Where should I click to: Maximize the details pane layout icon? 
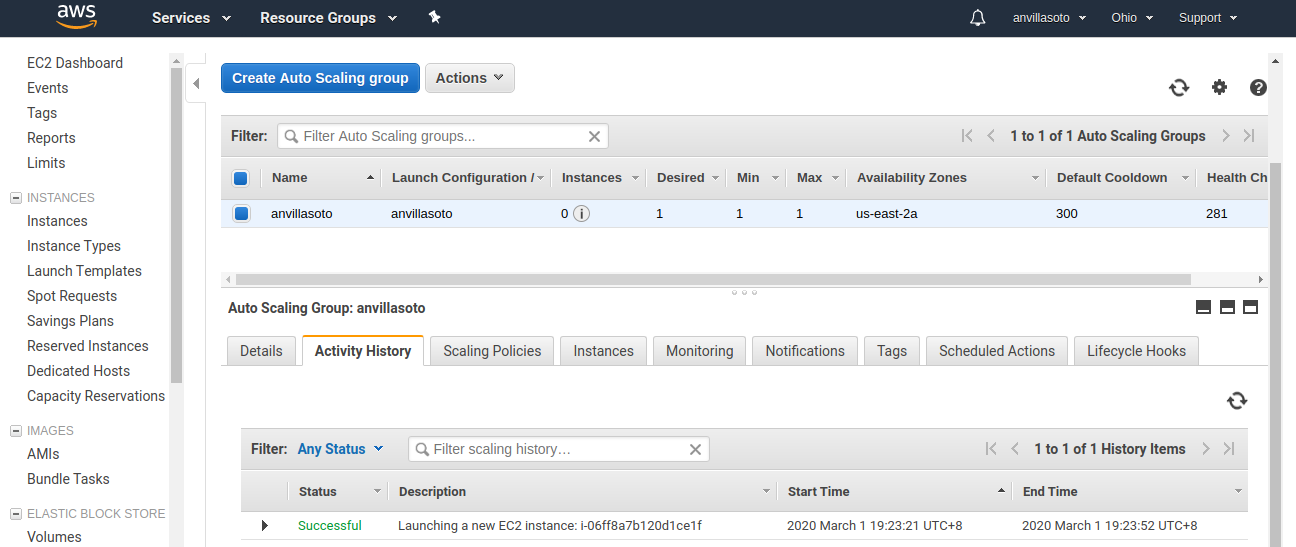point(1250,307)
